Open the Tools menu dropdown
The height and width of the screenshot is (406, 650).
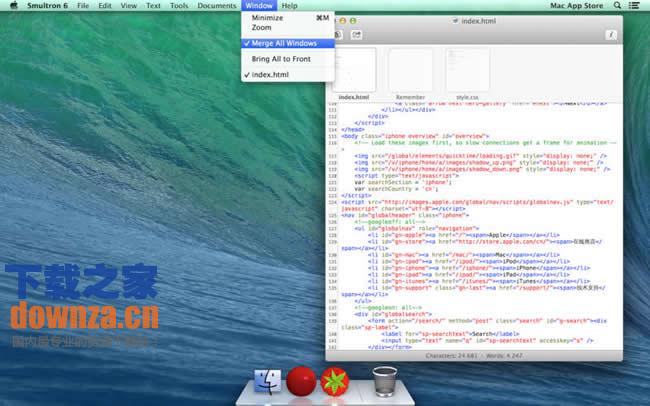[x=179, y=6]
